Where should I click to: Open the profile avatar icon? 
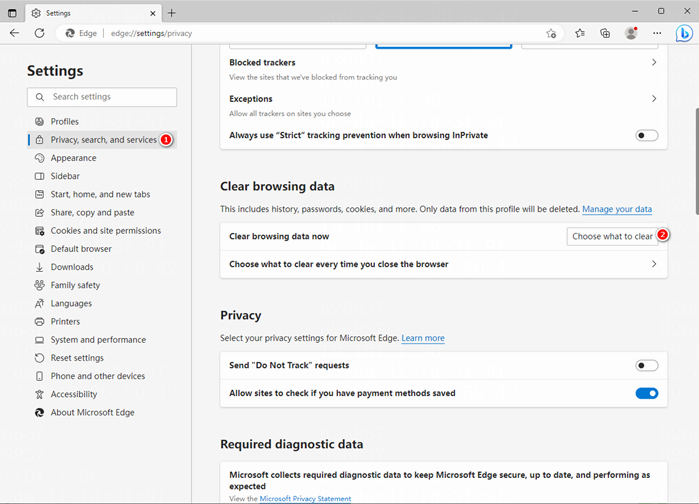(x=631, y=33)
